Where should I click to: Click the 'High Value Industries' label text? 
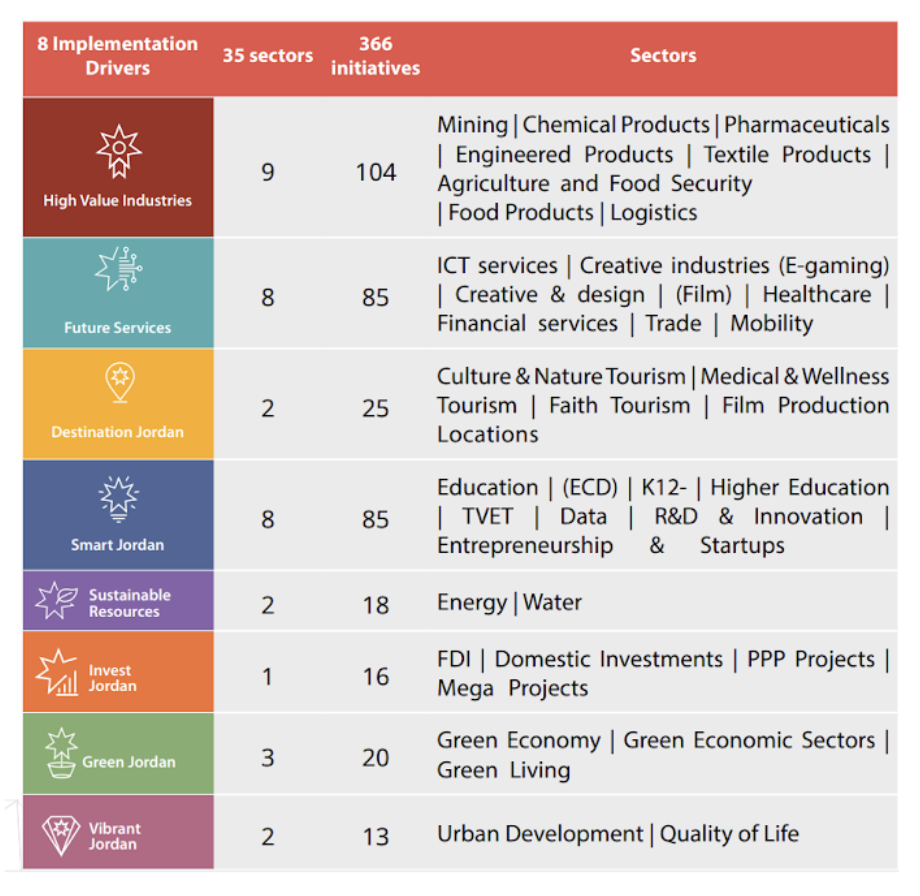point(118,201)
